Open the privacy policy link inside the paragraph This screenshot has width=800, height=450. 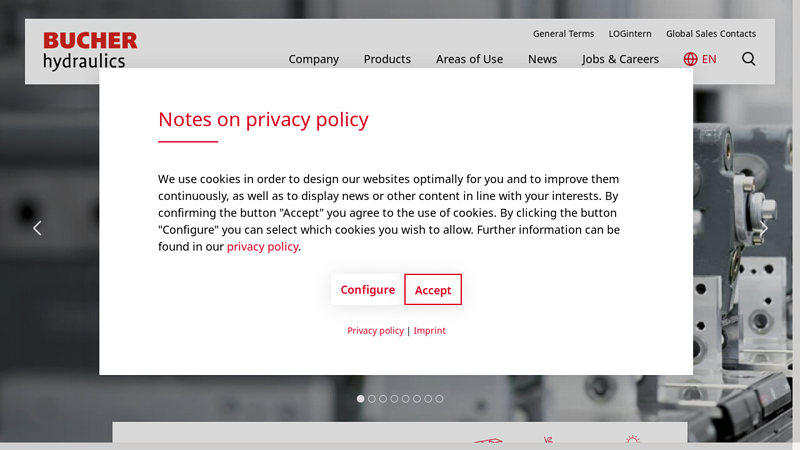(x=262, y=247)
